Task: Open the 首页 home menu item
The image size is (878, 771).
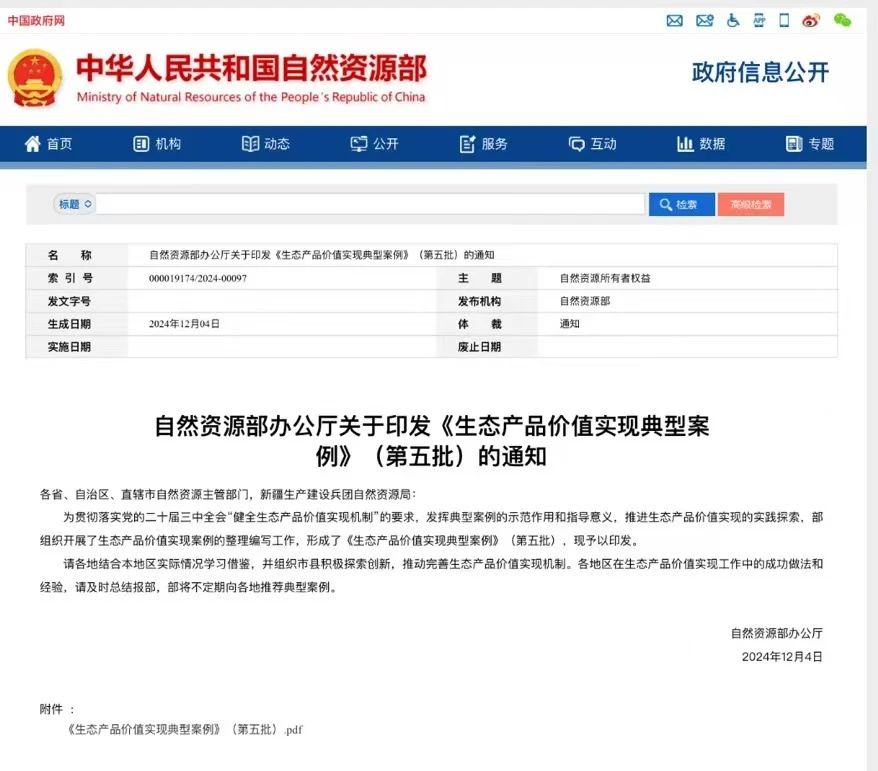Action: pos(49,144)
